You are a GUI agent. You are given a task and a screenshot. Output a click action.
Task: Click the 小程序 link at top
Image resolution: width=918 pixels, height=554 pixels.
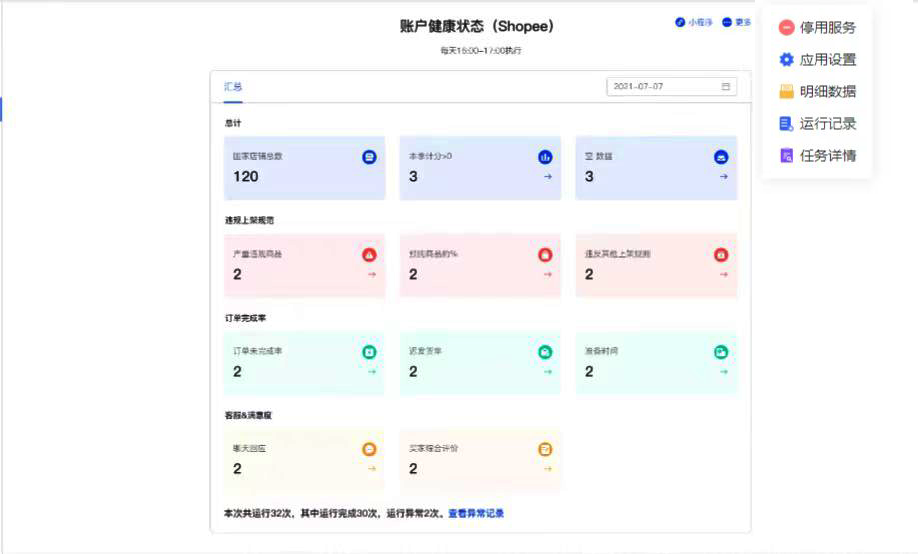pos(694,22)
